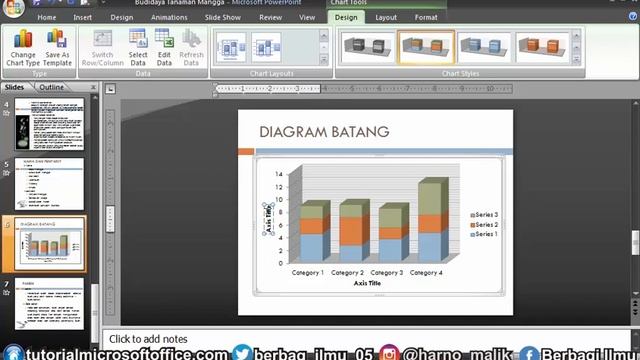Viewport: 640px width, 360px height.
Task: Switch to the Home ribbon tab
Action: tap(47, 17)
